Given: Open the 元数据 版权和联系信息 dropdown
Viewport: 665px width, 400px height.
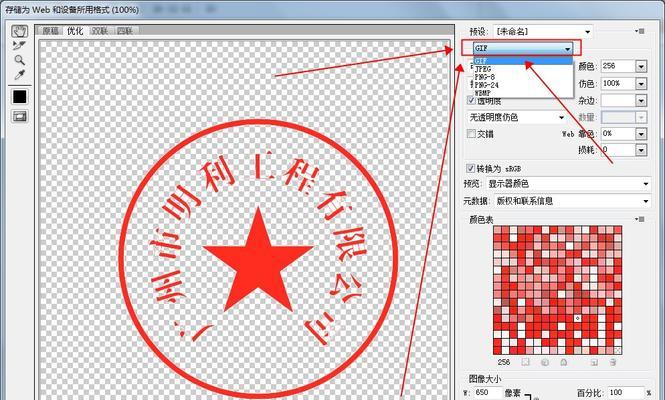Looking at the screenshot, I should tap(572, 201).
